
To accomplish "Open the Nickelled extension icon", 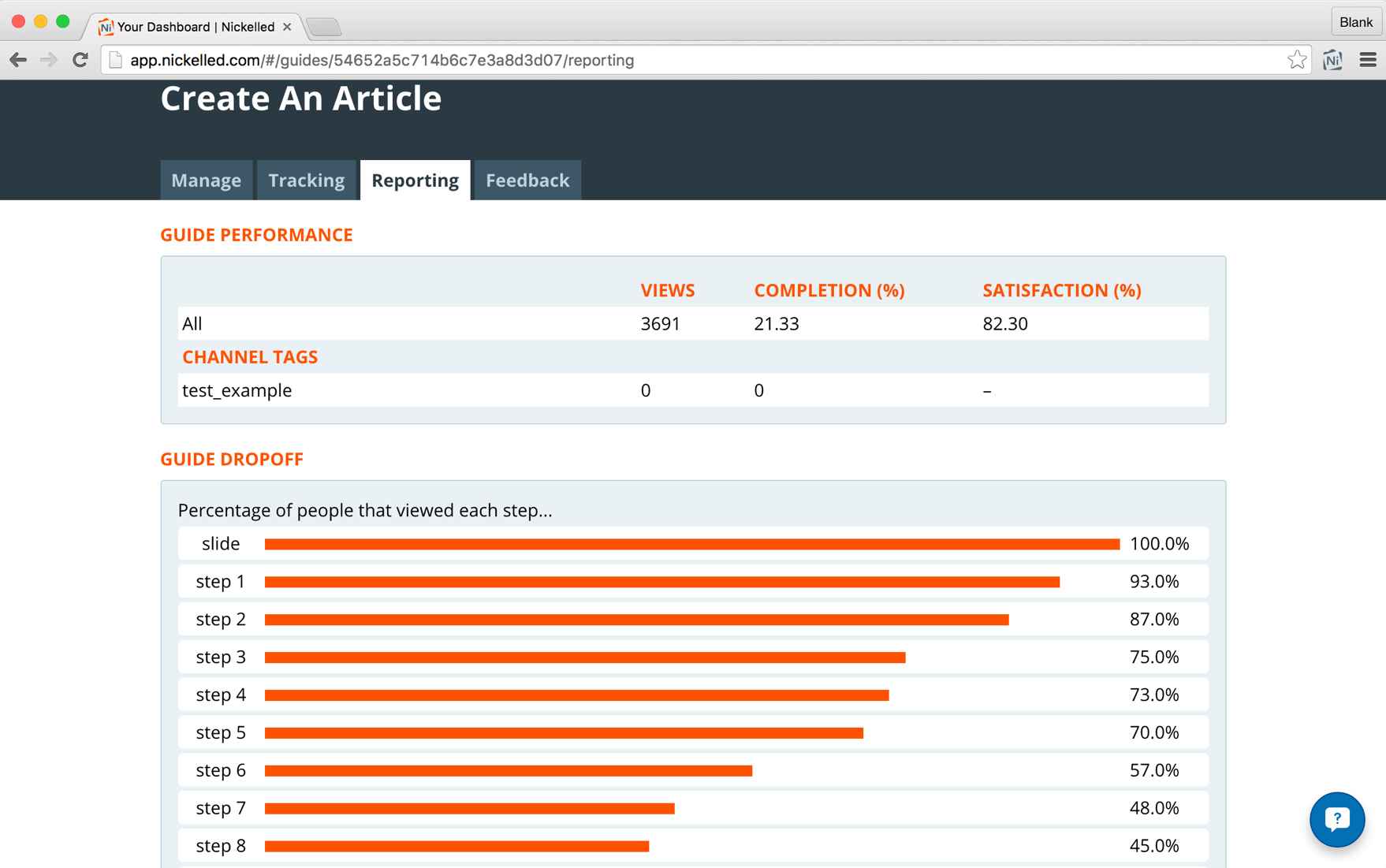I will [1333, 60].
